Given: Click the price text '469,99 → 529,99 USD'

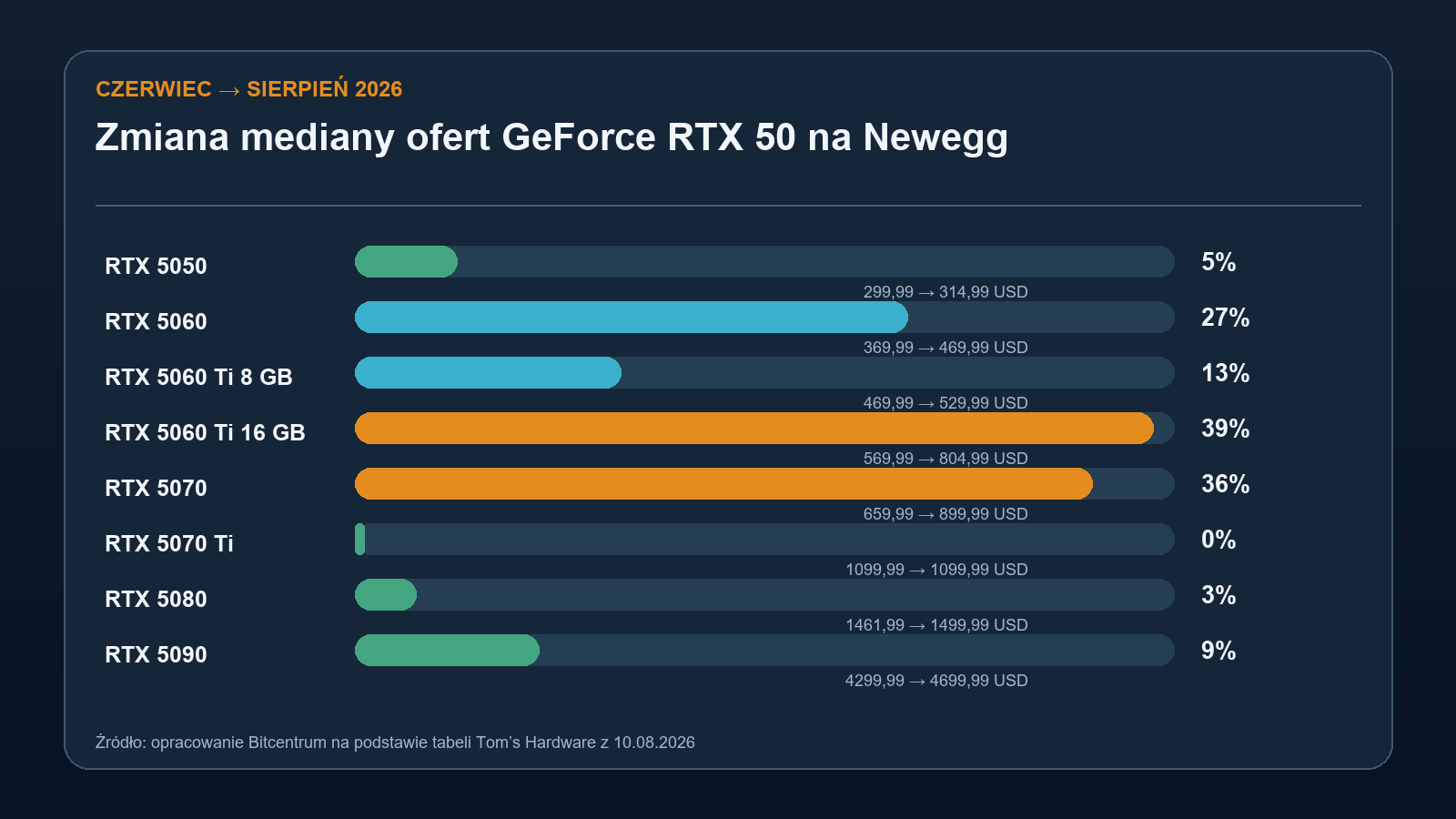Looking at the screenshot, I should (x=945, y=403).
